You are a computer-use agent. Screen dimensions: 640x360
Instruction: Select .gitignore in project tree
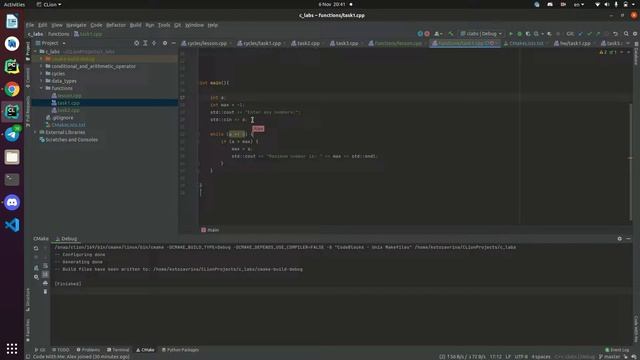point(60,118)
